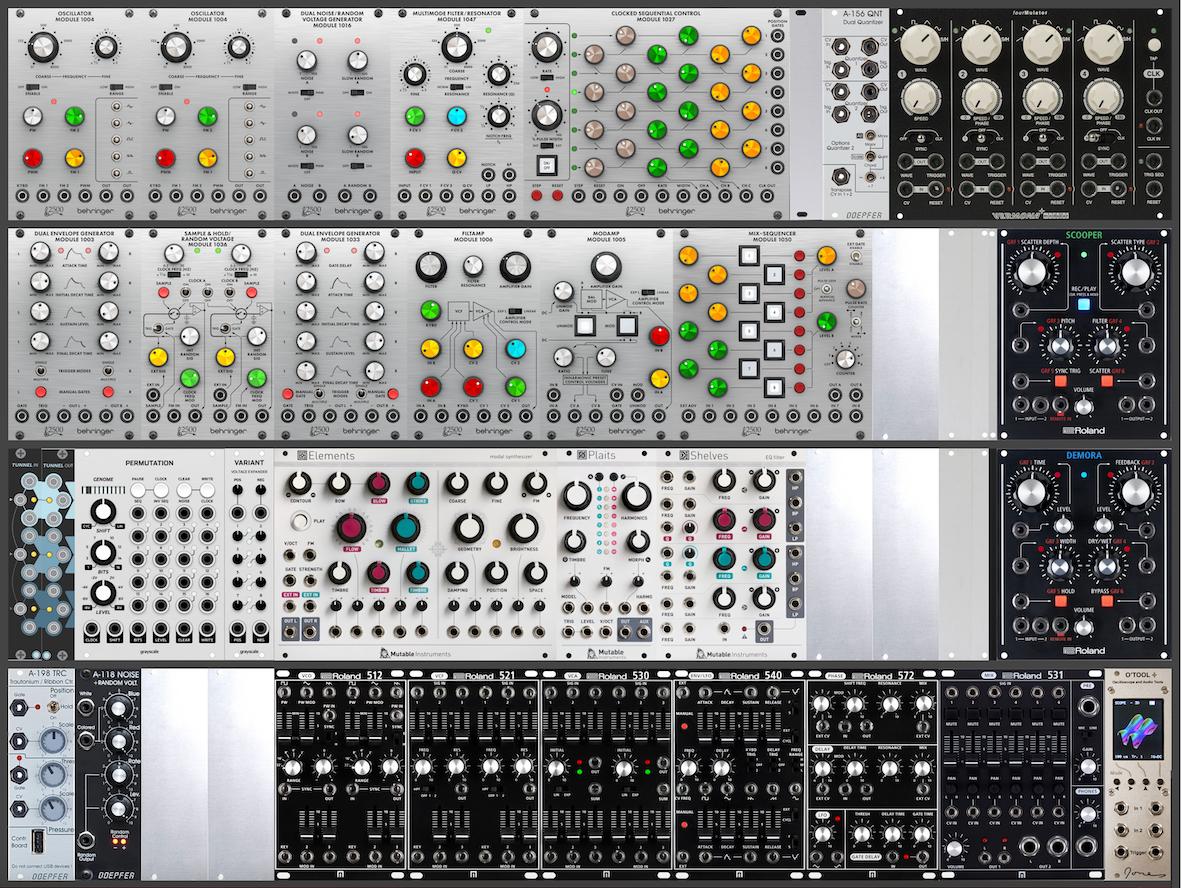Screen dimensions: 1181x888
Task: Click the TIME knob on Demora
Action: (x=1031, y=493)
